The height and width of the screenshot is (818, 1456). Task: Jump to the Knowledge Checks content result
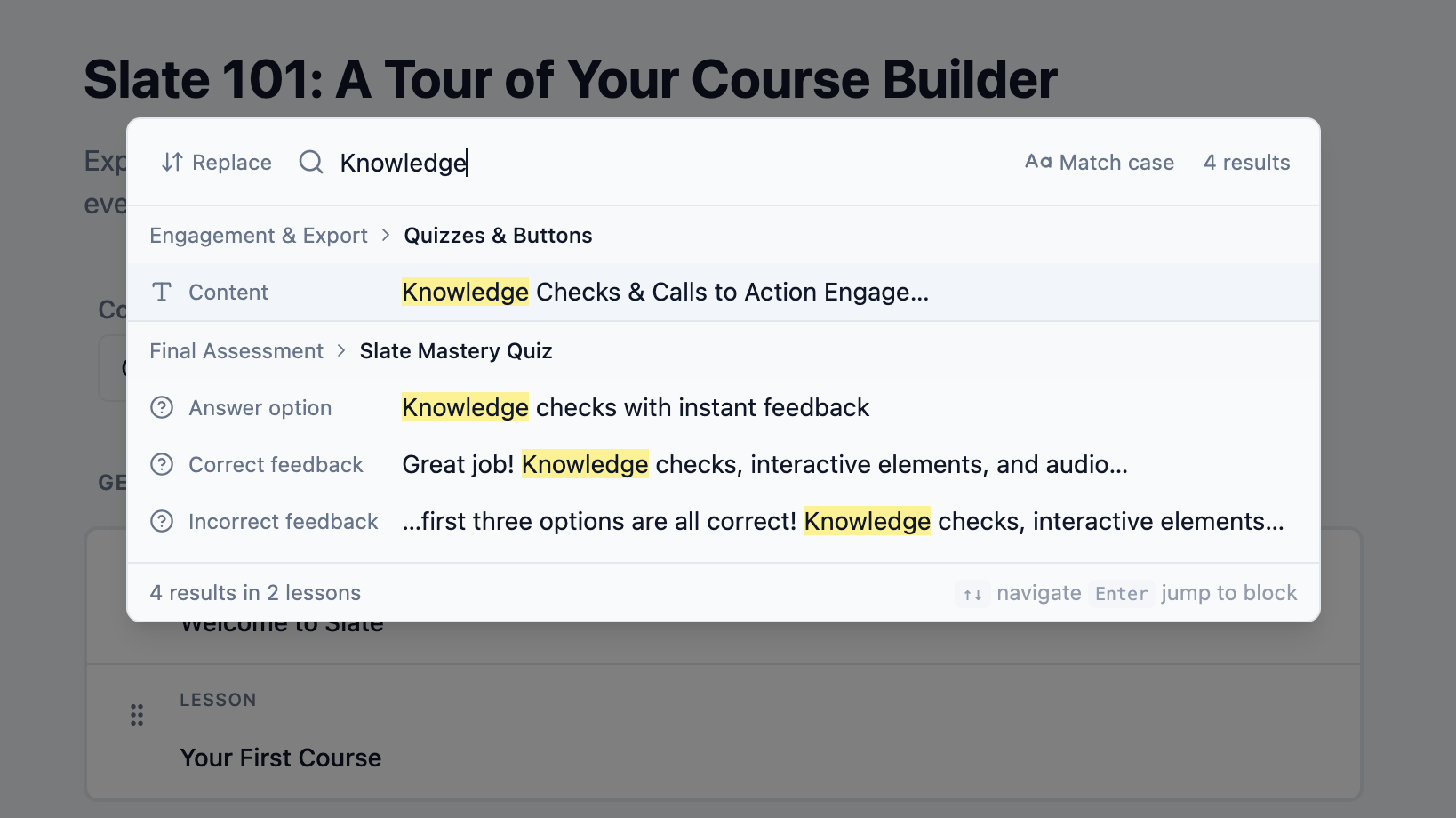[x=665, y=292]
